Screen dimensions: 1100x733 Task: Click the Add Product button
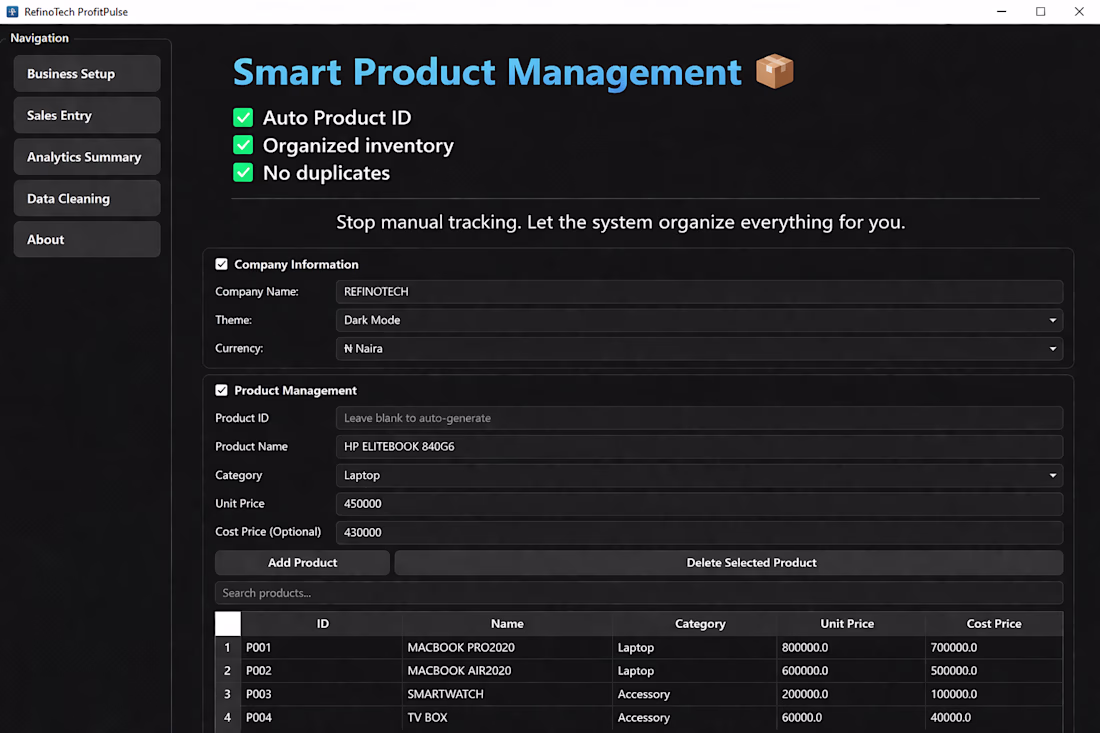302,563
